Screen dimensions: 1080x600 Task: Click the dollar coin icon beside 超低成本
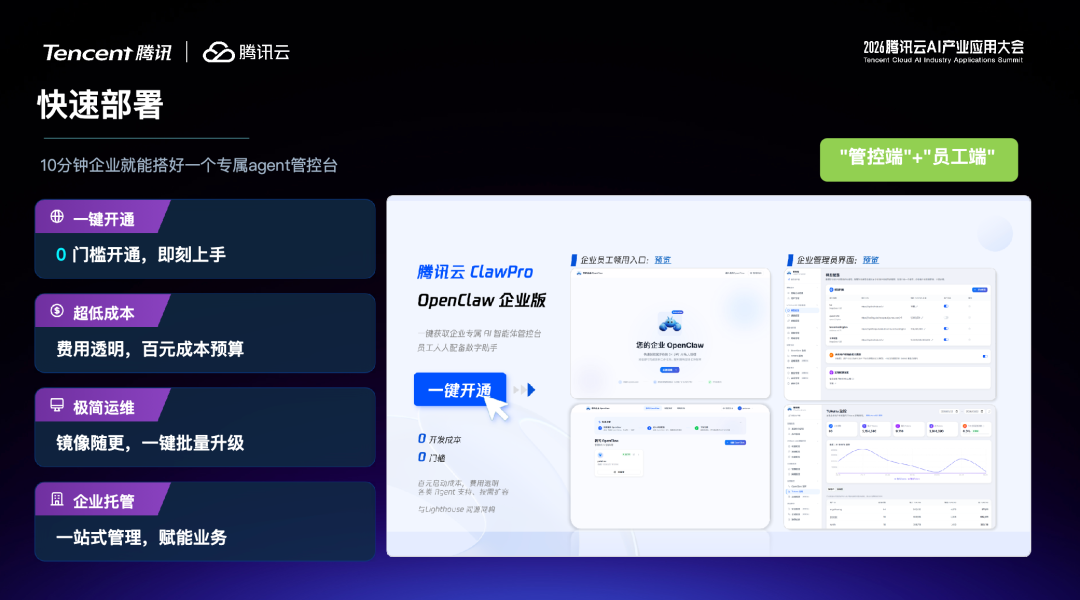(x=57, y=311)
